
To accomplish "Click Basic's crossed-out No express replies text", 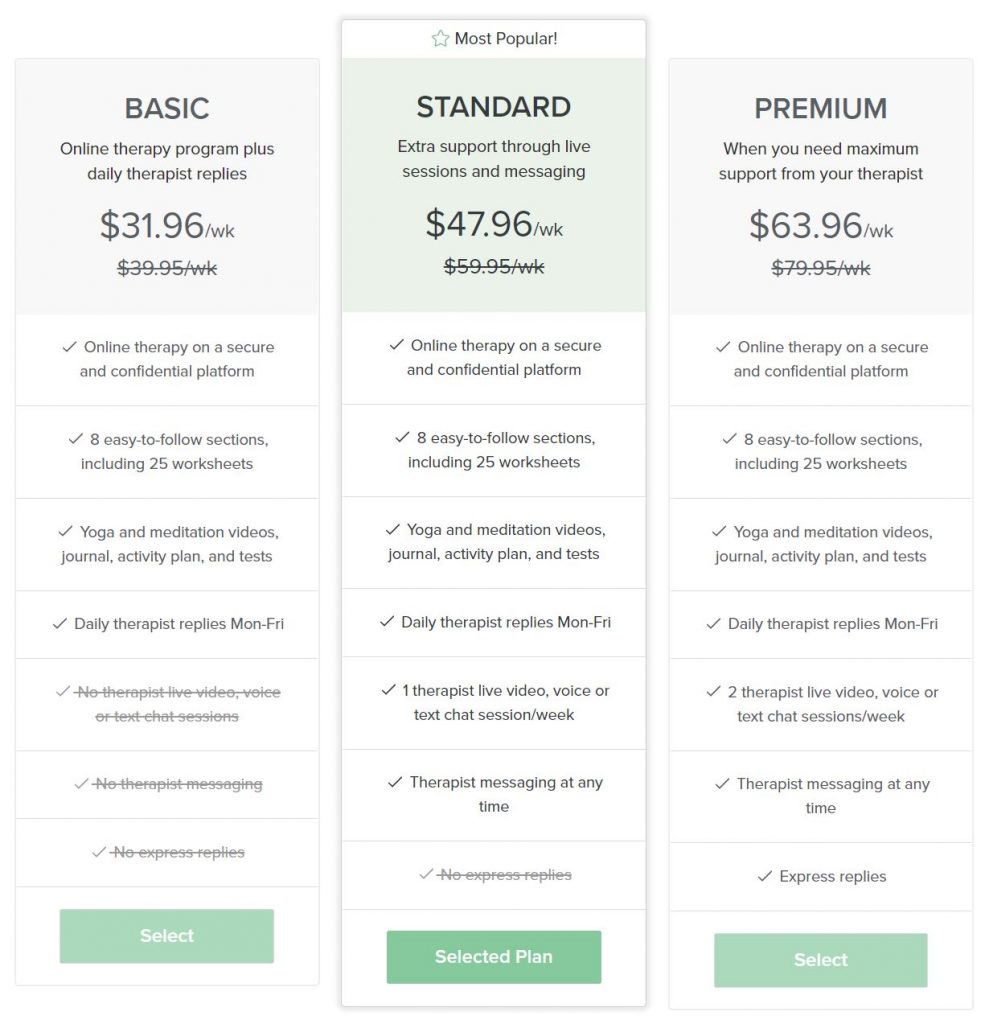I will 177,852.
